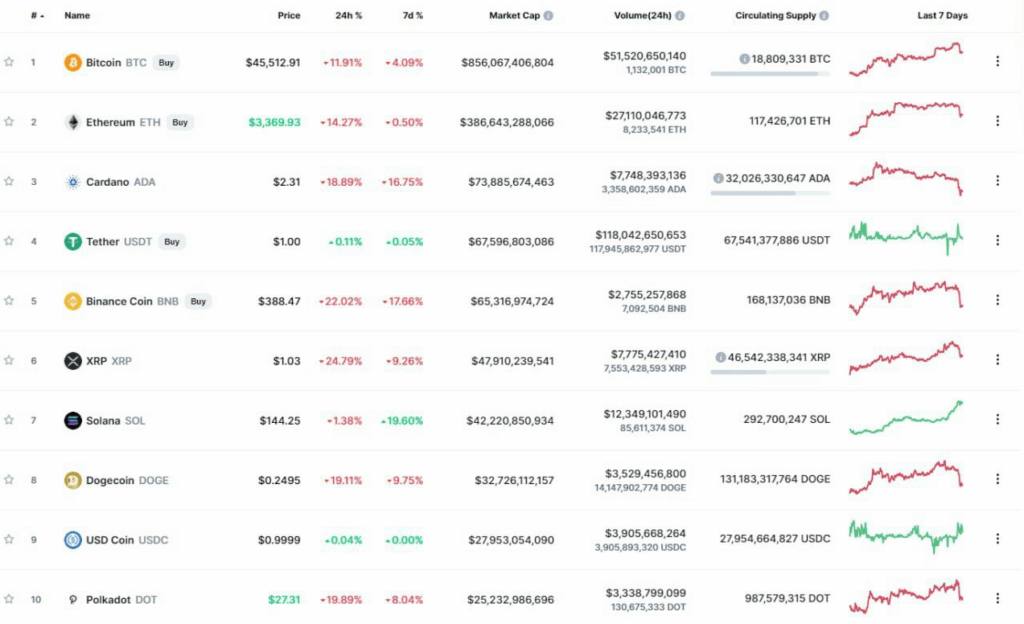Click the Circulating Supply info icon
Screen dimensions: 1024x624
[x=824, y=16]
